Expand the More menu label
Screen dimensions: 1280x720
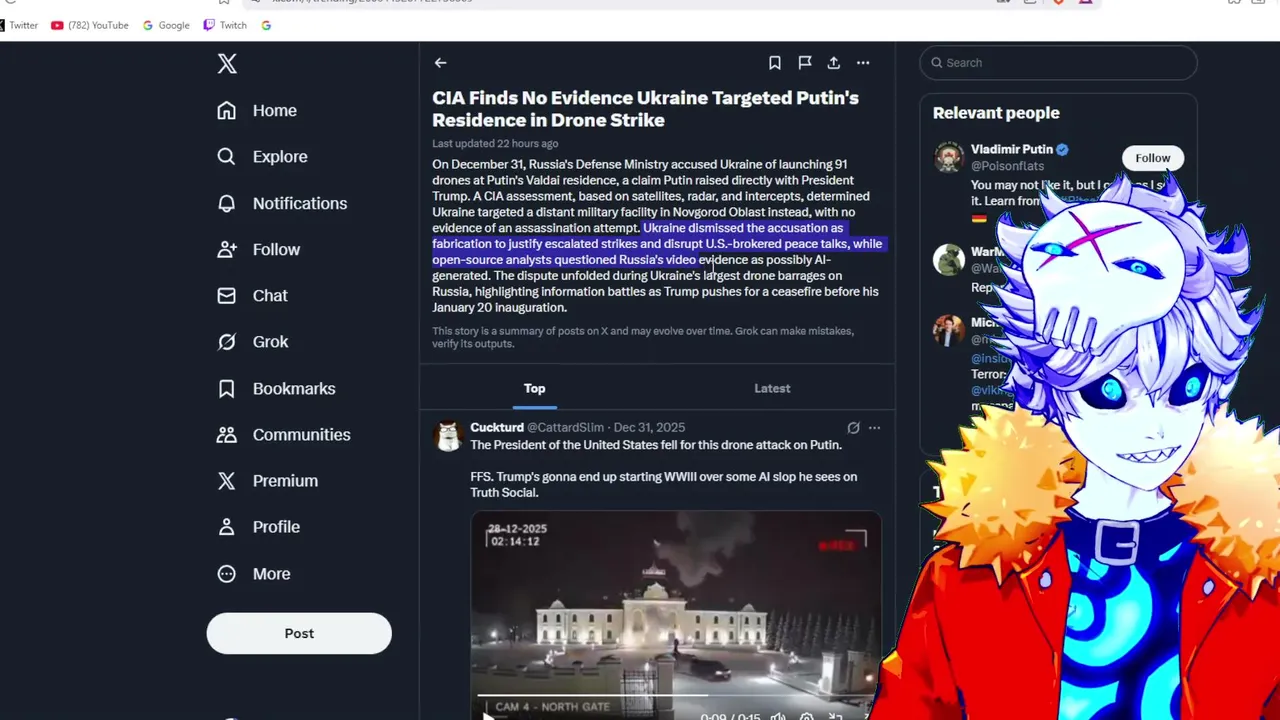[271, 574]
